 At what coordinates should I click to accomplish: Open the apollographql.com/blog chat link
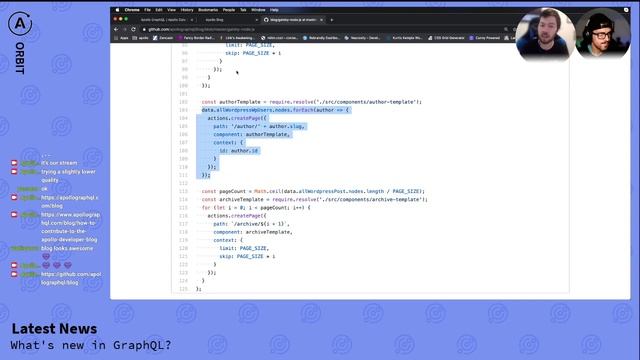tap(69, 202)
